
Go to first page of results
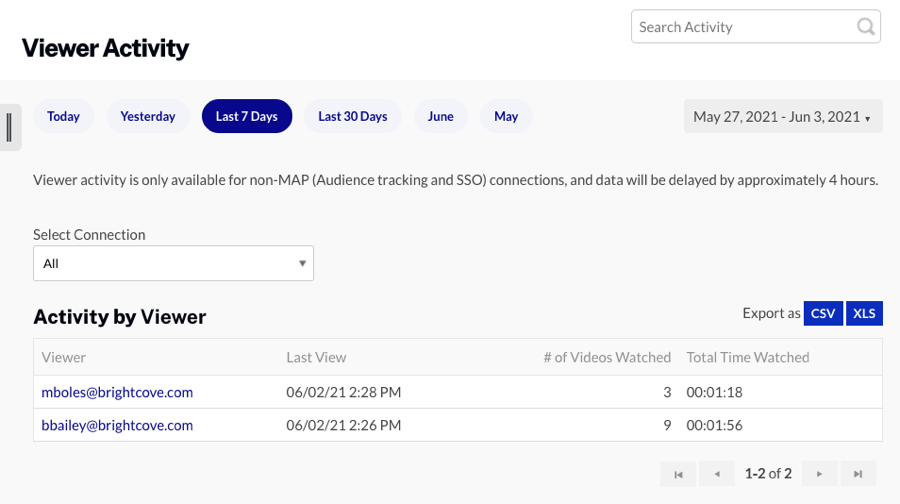click(678, 474)
